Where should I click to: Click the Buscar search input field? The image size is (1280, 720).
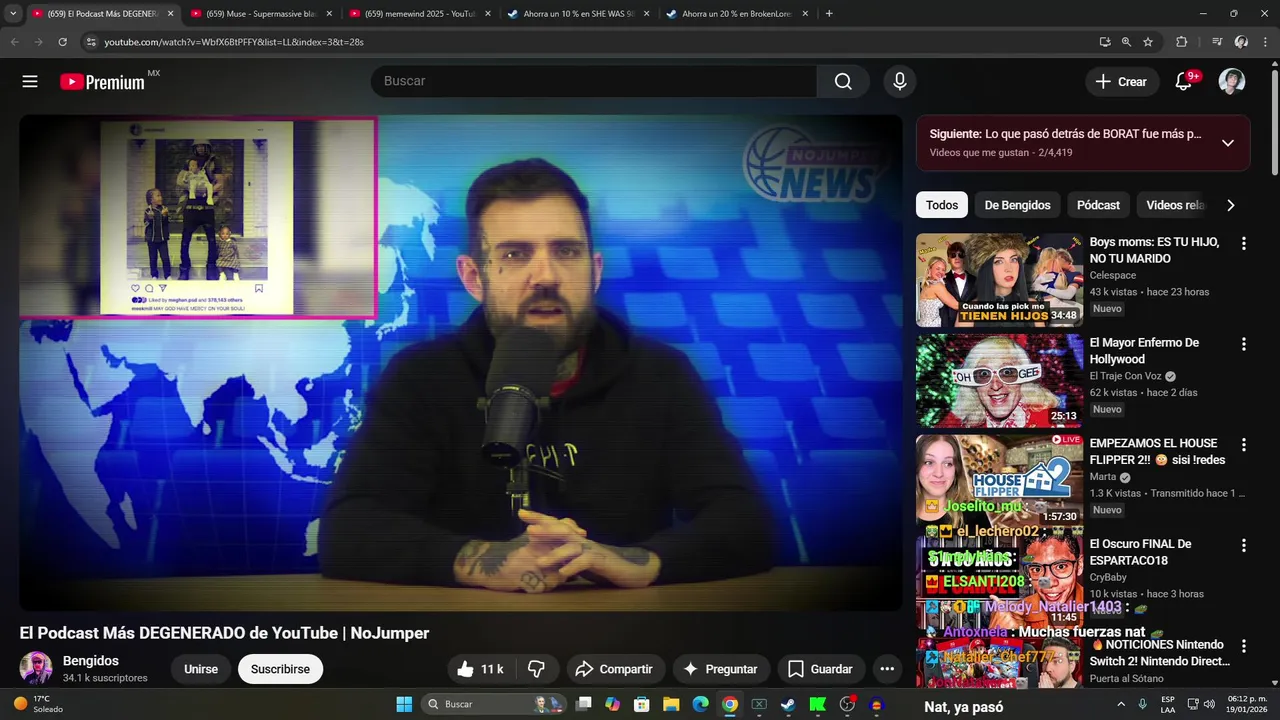(x=594, y=81)
